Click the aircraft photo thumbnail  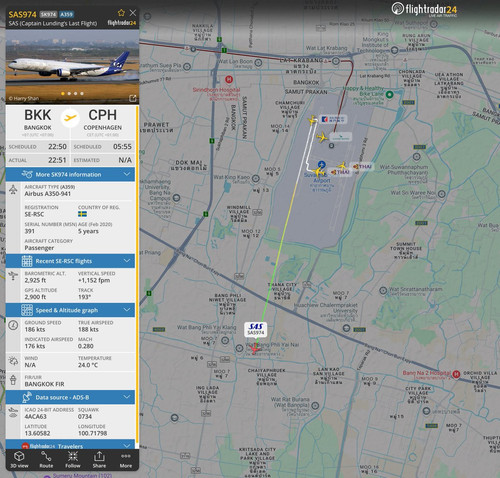click(x=72, y=67)
